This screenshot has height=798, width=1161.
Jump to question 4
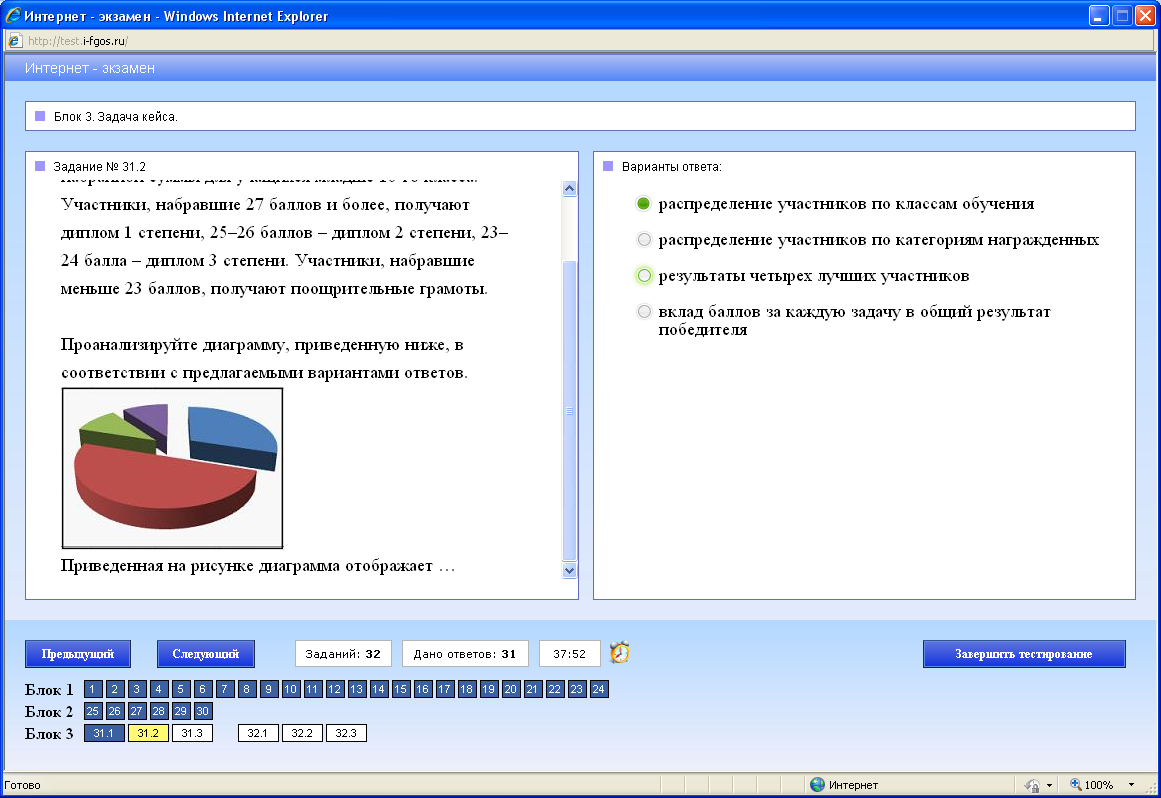pos(158,689)
